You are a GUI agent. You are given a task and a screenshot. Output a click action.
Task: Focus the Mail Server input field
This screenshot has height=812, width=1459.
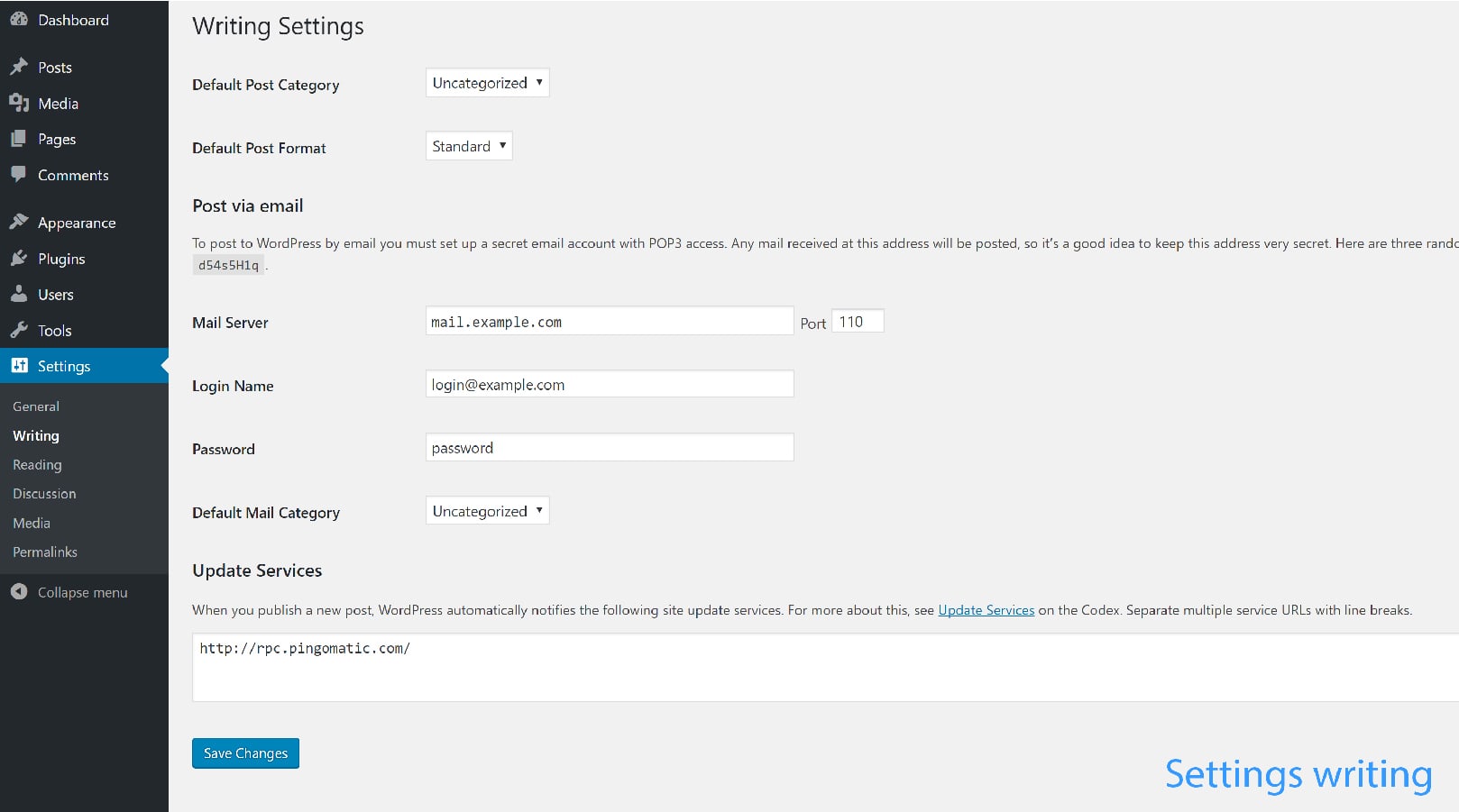click(x=609, y=322)
